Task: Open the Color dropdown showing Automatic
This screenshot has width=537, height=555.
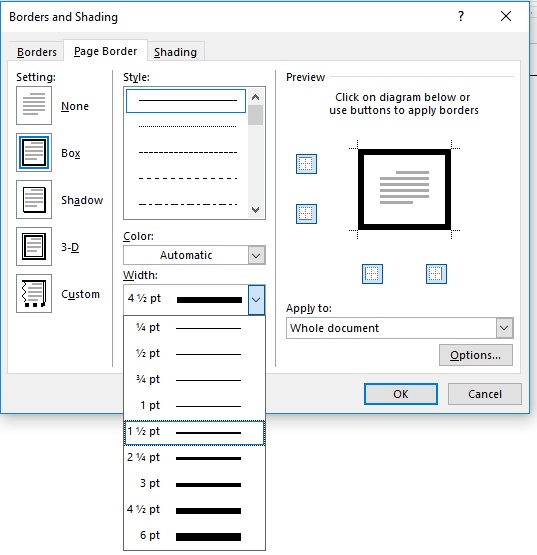Action: point(194,255)
